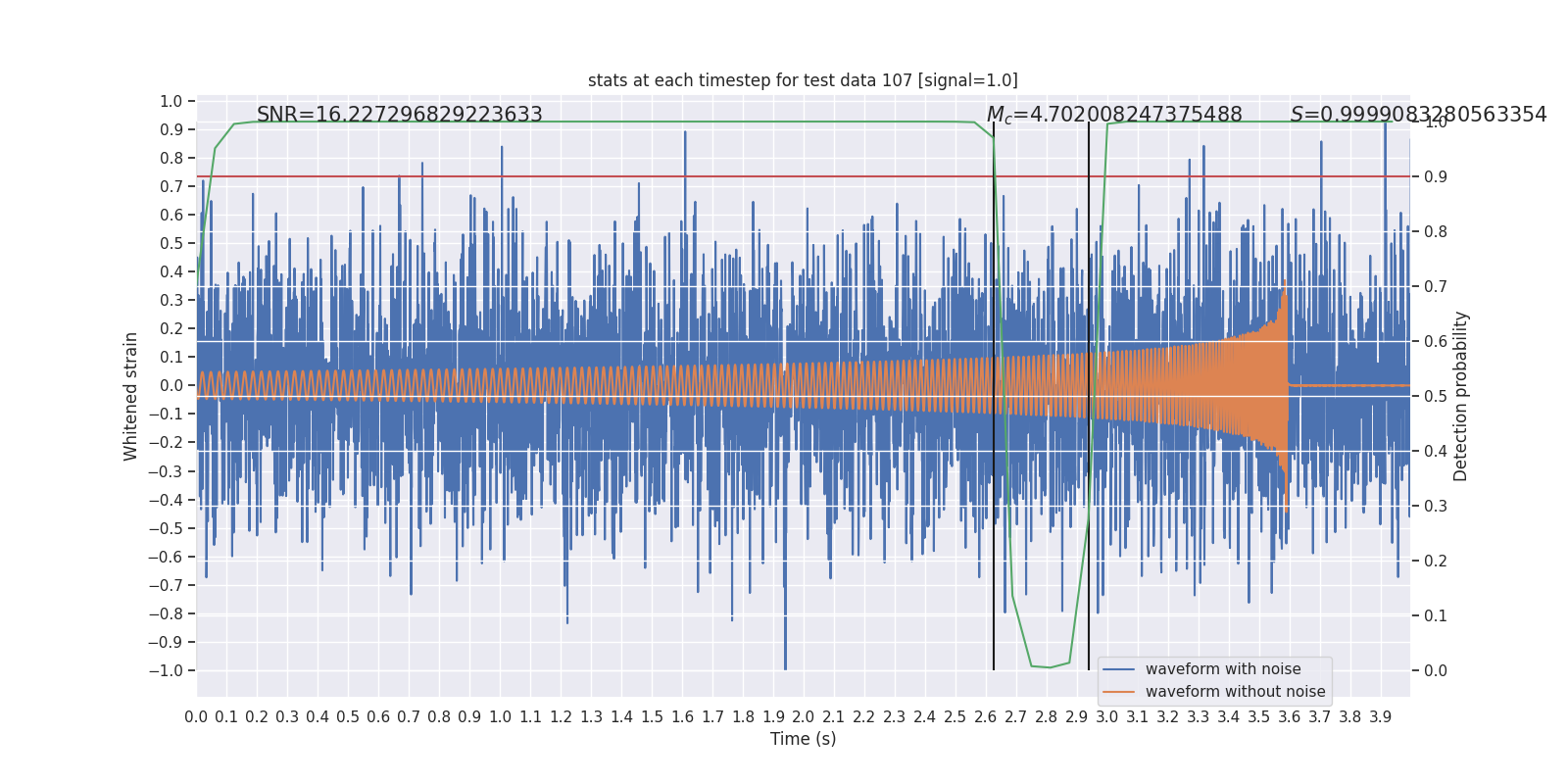Click the −0.3 Whitened strain tick label

coord(166,471)
